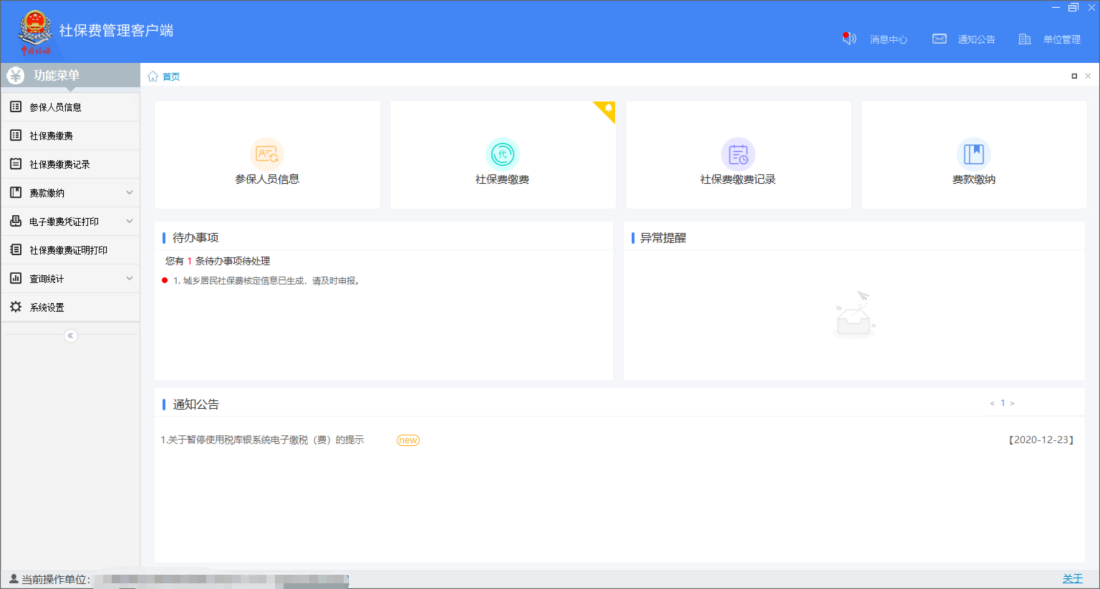Open the 城乡居民社保费核定信息 pending item

[265, 281]
